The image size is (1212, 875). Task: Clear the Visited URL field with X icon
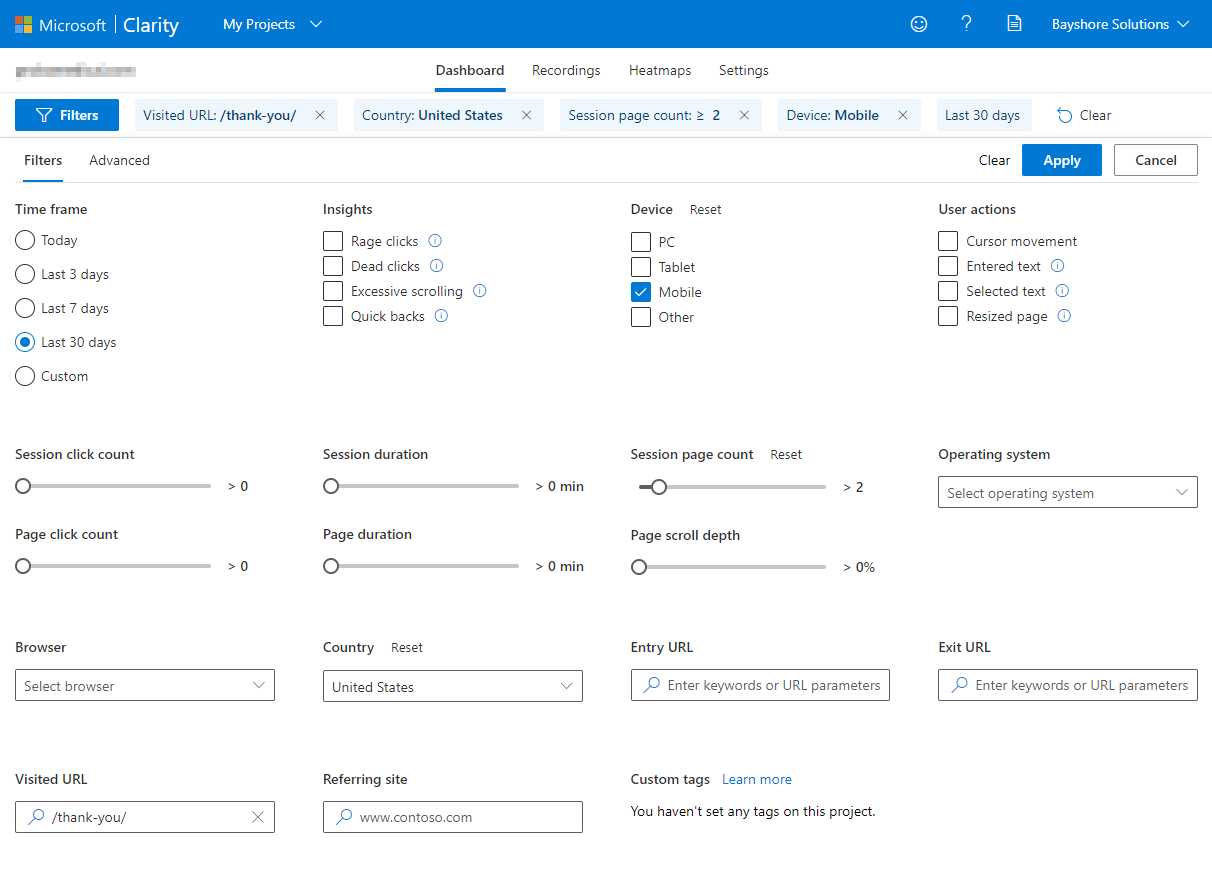(258, 817)
